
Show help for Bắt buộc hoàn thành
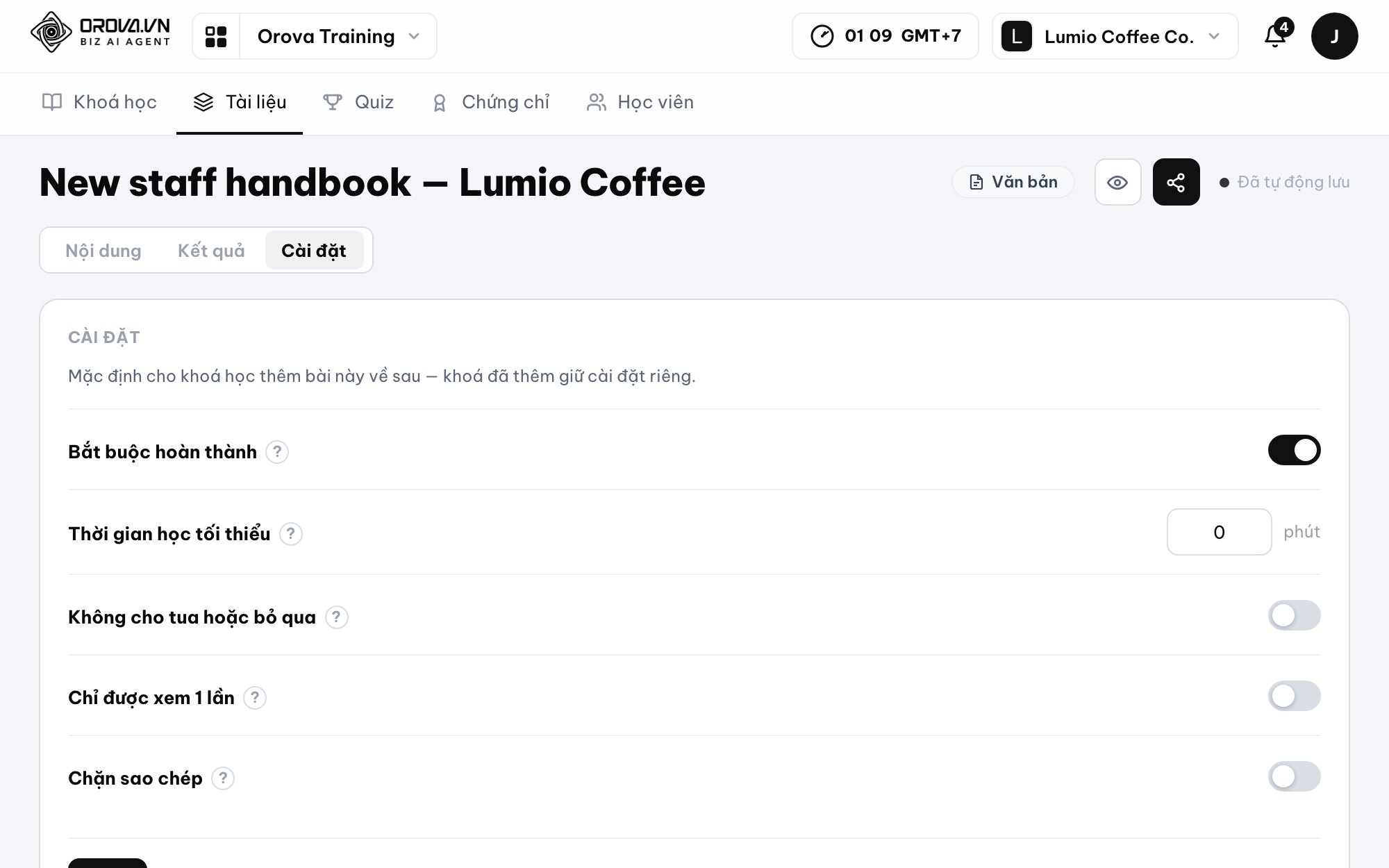click(x=277, y=452)
